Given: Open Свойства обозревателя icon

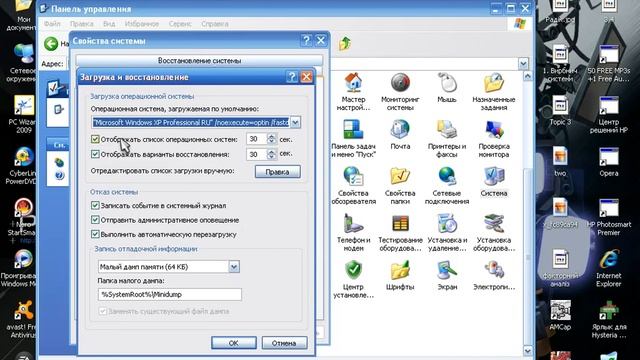Looking at the screenshot, I should pyautogui.click(x=353, y=177).
